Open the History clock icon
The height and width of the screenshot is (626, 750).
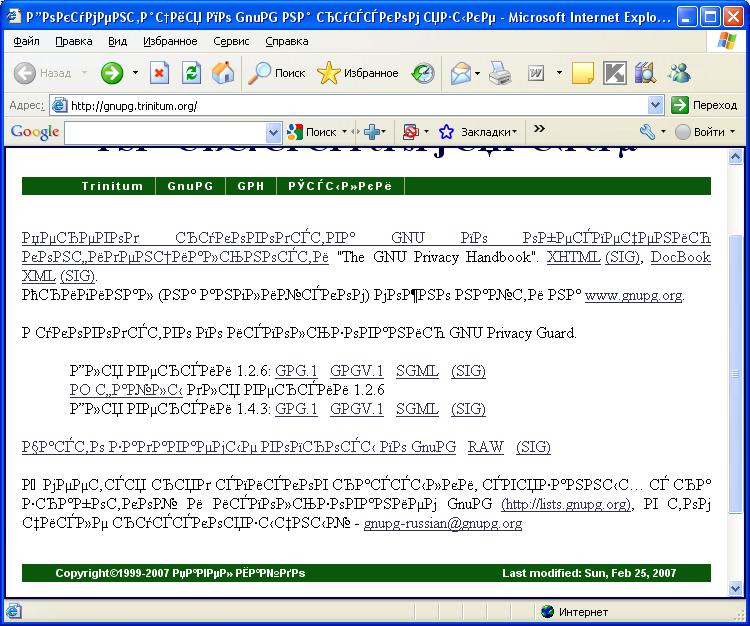point(423,73)
